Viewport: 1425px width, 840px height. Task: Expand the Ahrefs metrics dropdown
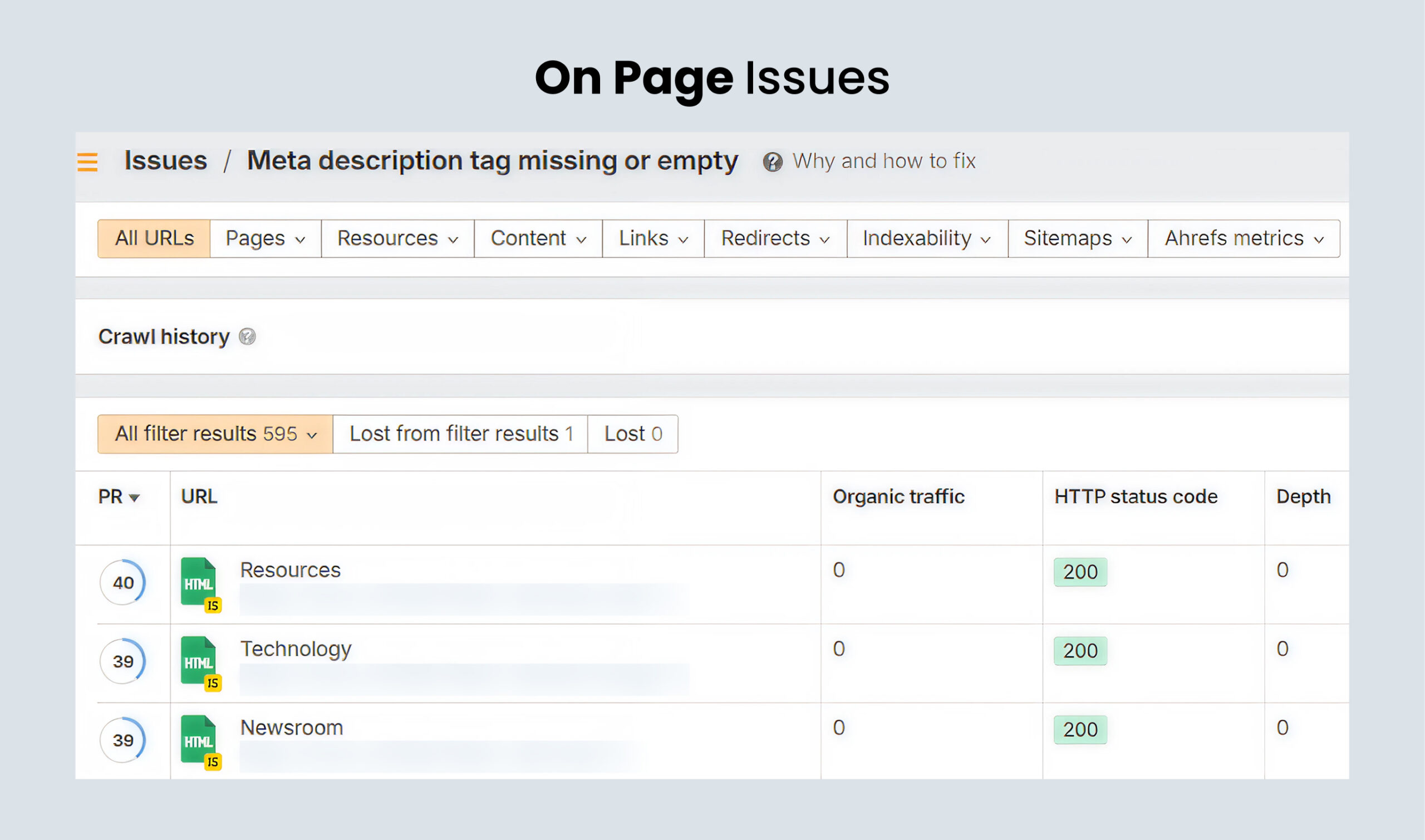[1243, 238]
